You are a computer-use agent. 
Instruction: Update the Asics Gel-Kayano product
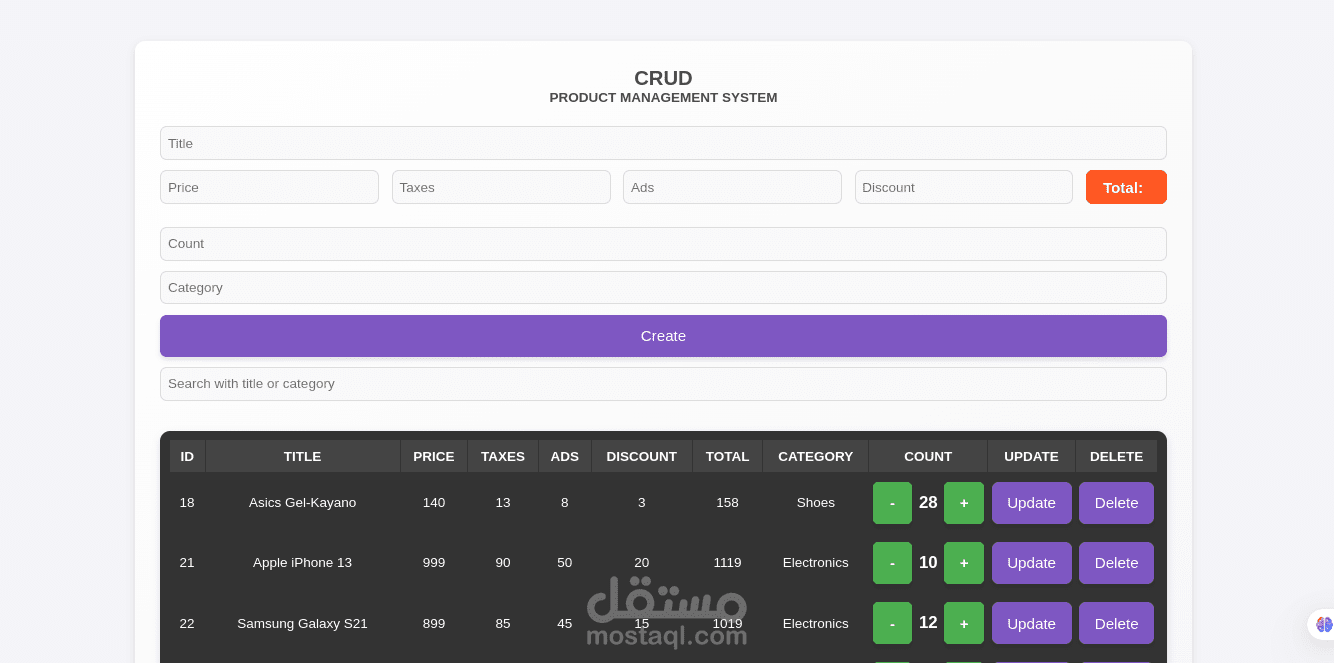pos(1031,503)
